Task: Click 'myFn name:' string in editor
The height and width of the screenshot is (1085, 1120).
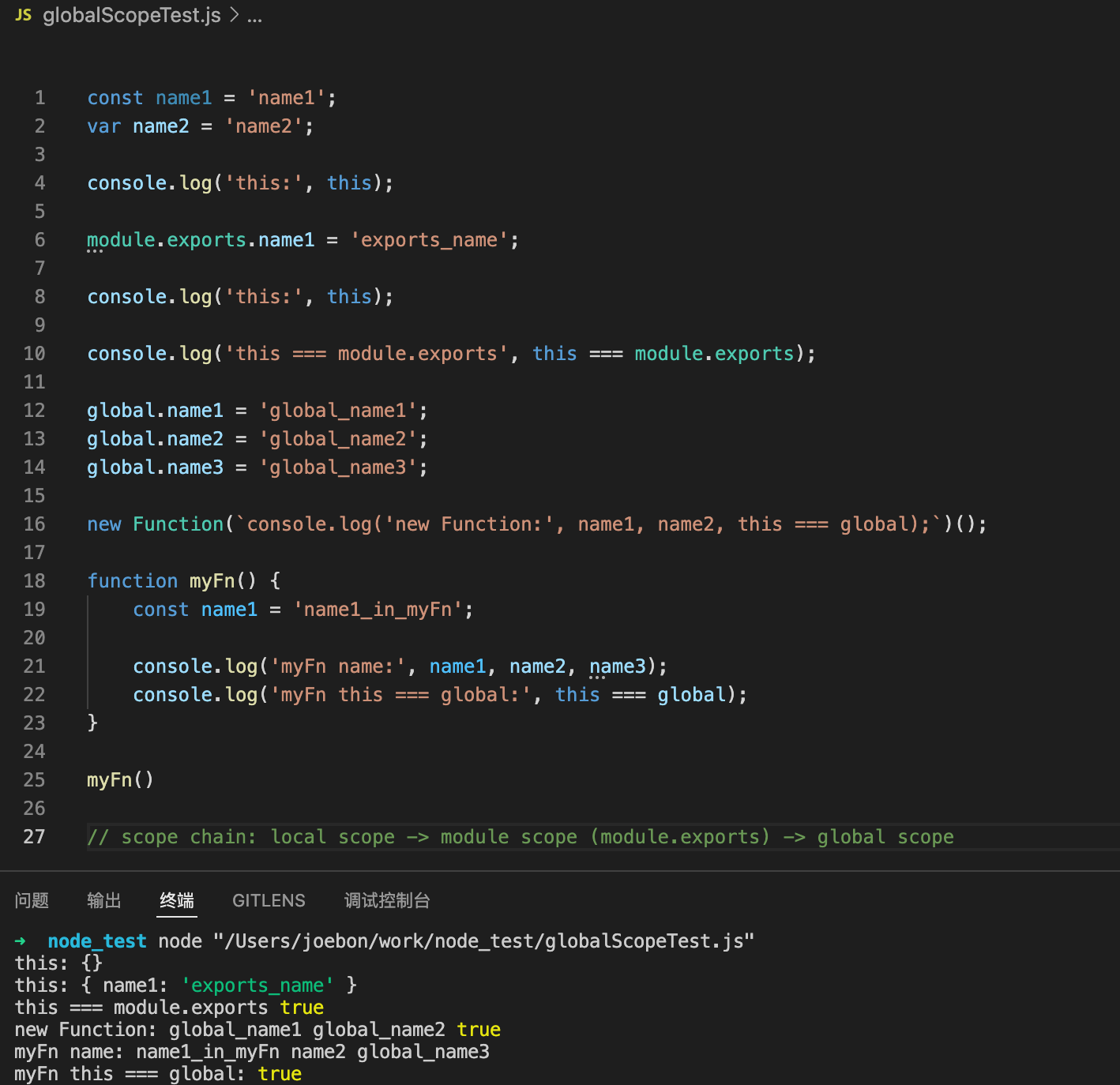Action: tap(338, 666)
